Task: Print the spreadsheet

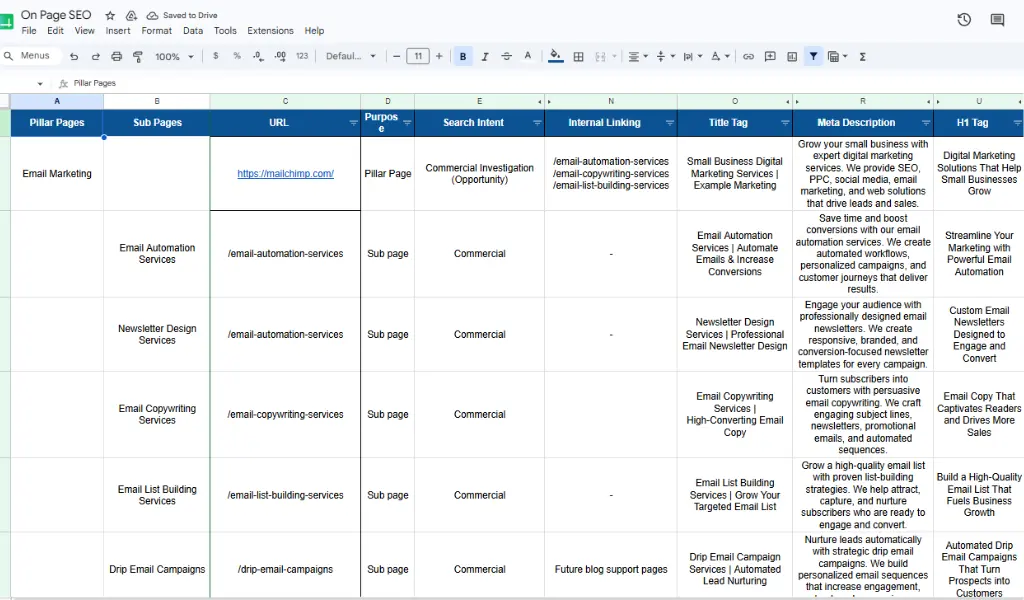Action: [x=116, y=57]
